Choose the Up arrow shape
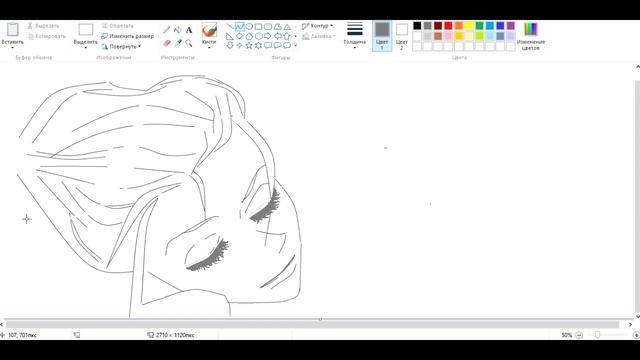This screenshot has width=640, height=360. (287, 36)
